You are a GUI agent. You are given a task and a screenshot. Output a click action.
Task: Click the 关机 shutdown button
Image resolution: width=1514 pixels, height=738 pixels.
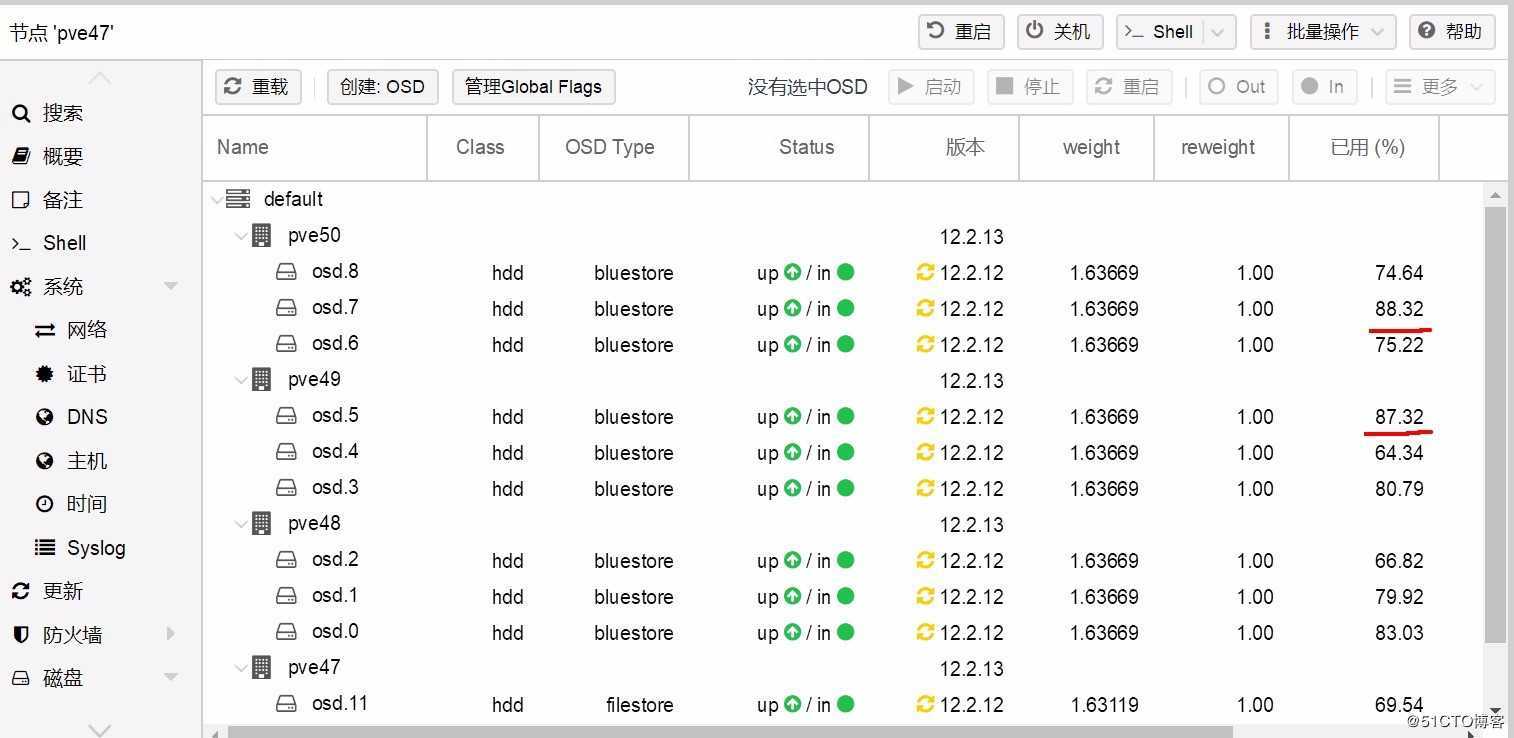[x=1060, y=32]
